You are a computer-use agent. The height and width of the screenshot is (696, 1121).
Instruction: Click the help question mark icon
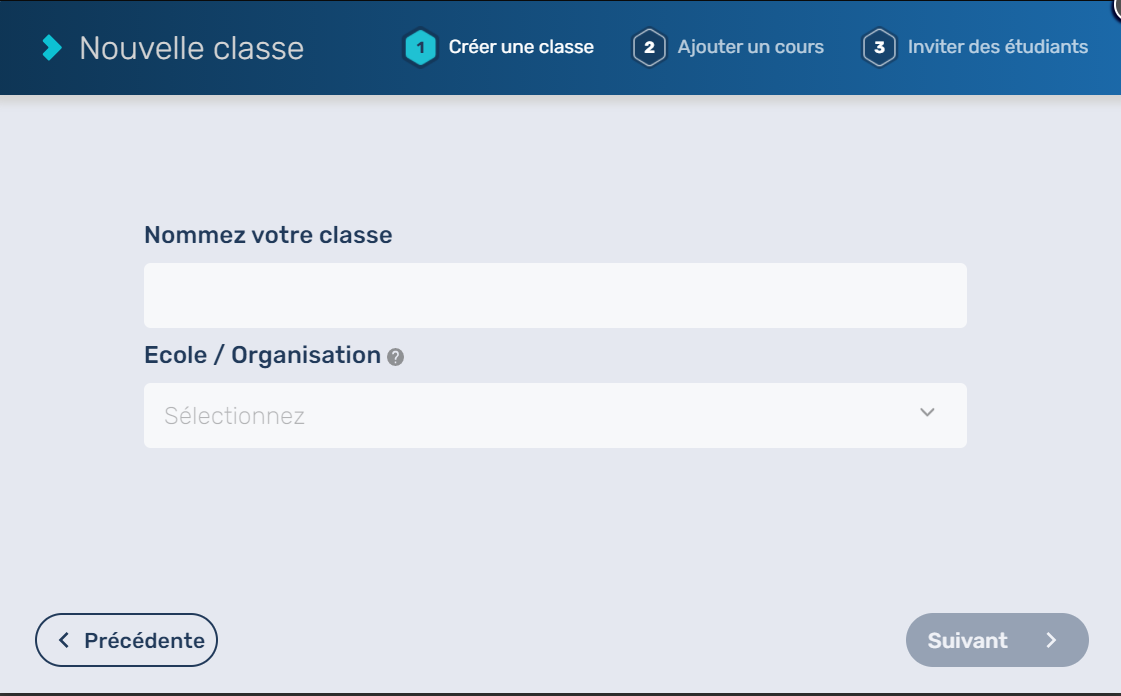[x=396, y=357]
